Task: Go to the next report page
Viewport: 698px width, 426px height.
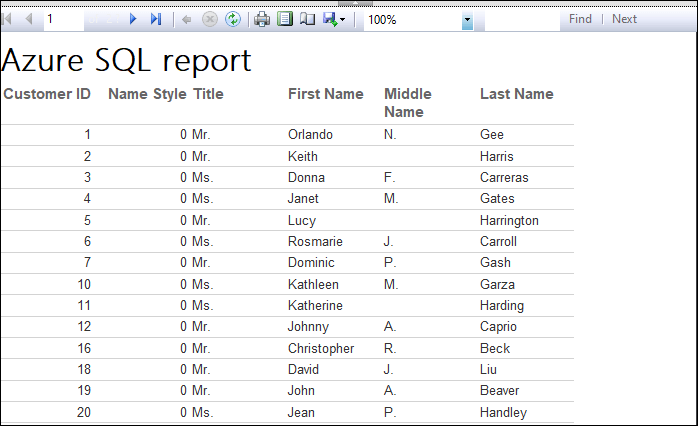Action: tap(133, 19)
